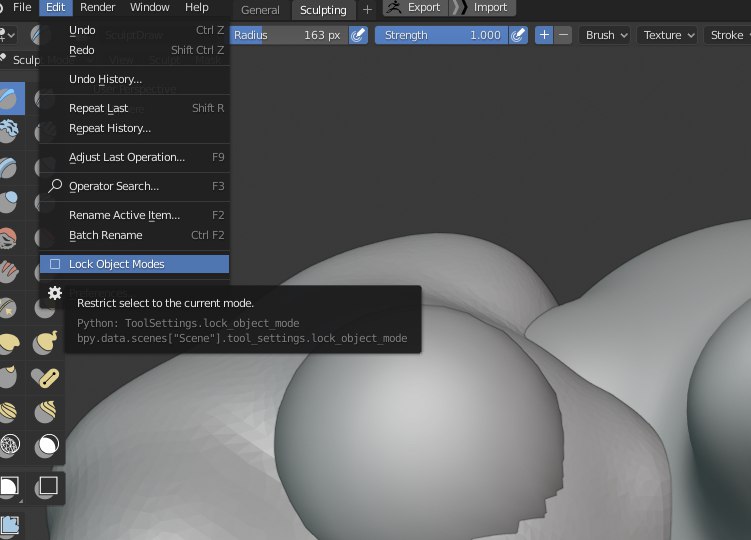Select the red Smooth brush icon
This screenshot has width=751, height=540.
[9, 238]
